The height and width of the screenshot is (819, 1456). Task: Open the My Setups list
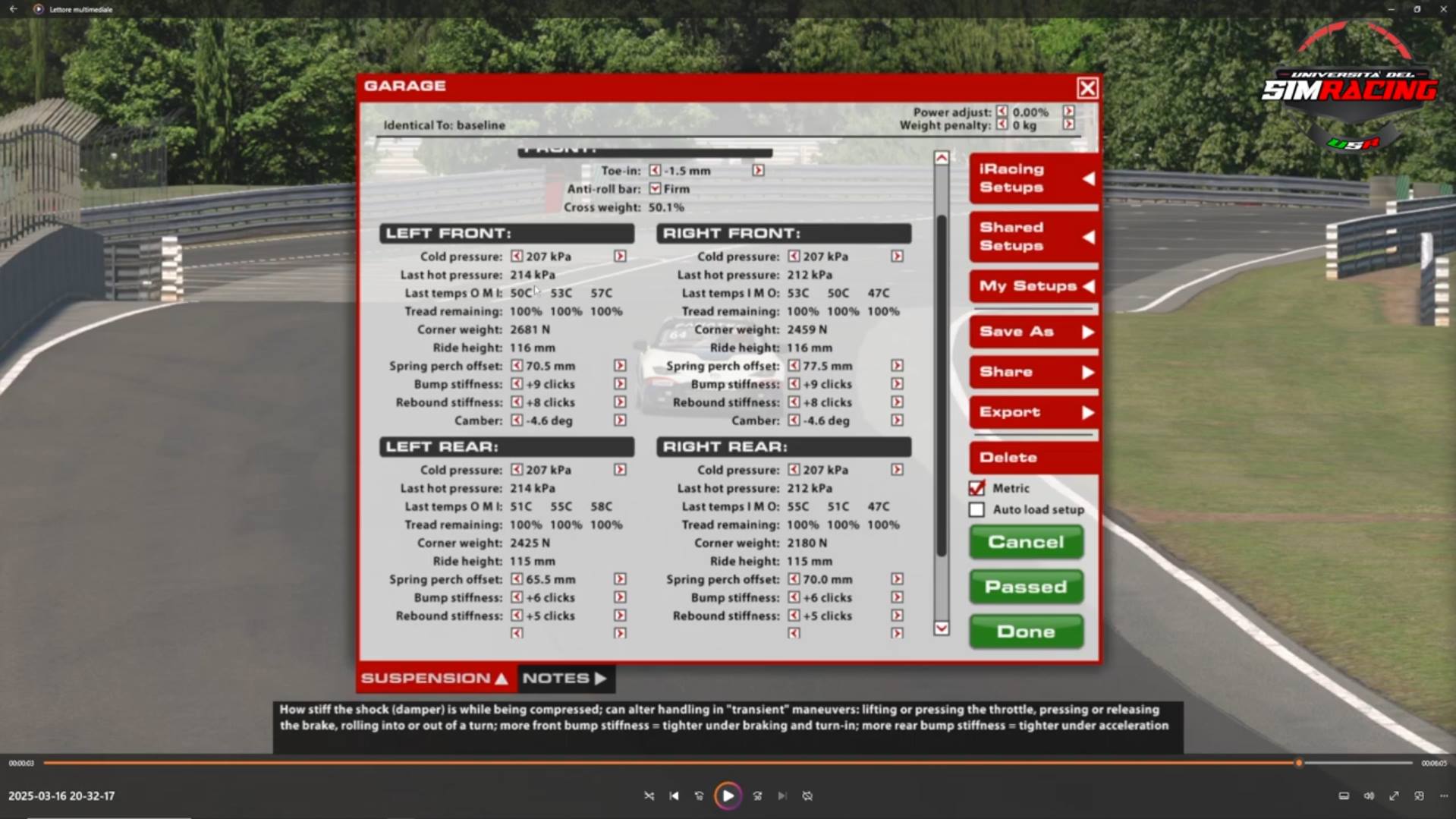pyautogui.click(x=1033, y=286)
